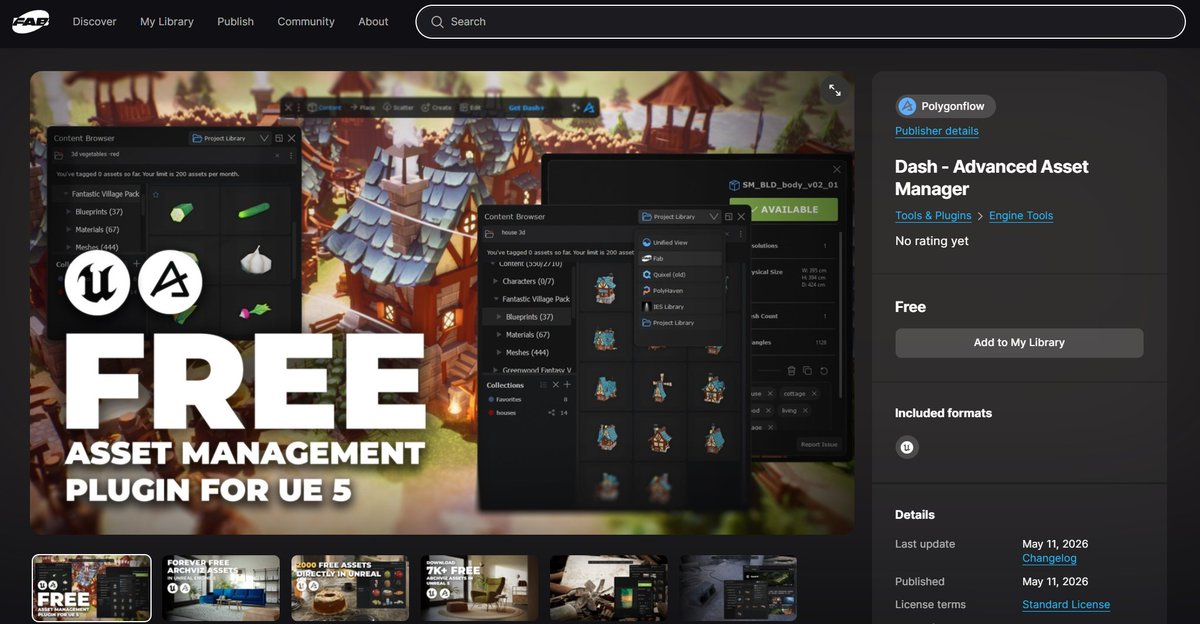Click the No rating yet text
This screenshot has height=624, width=1200.
(932, 241)
